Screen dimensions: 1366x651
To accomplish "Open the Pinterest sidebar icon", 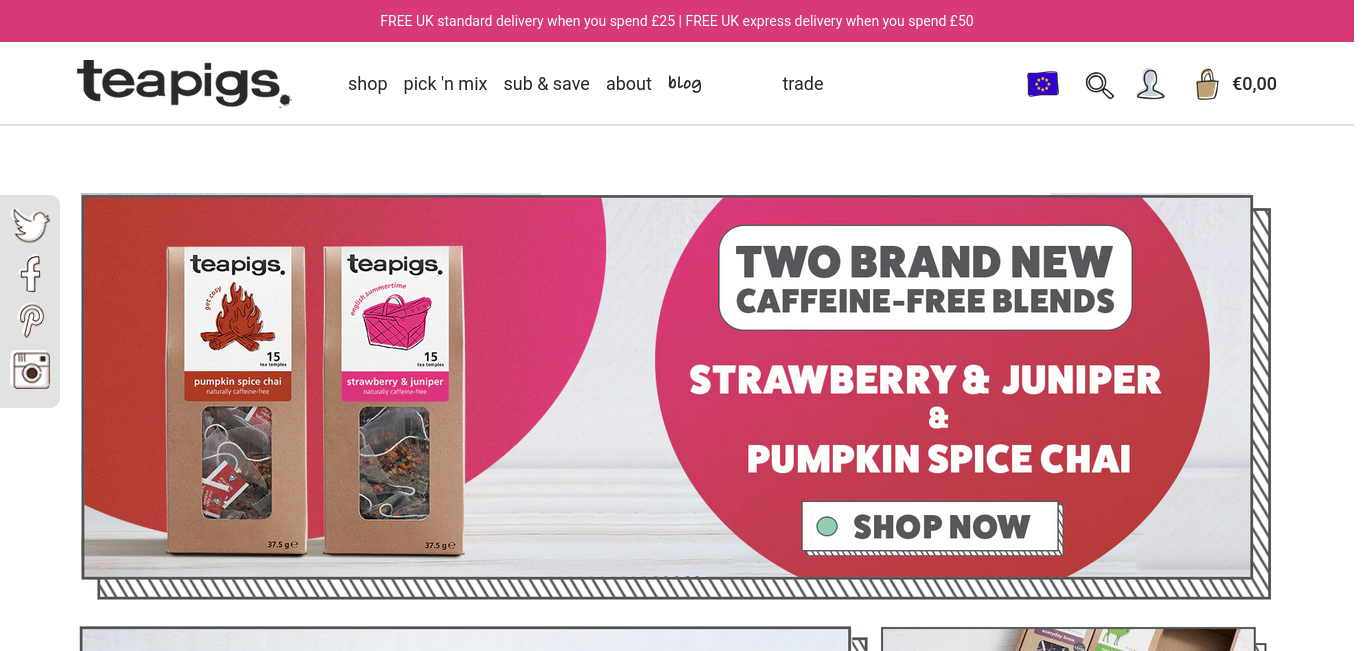I will (x=32, y=321).
